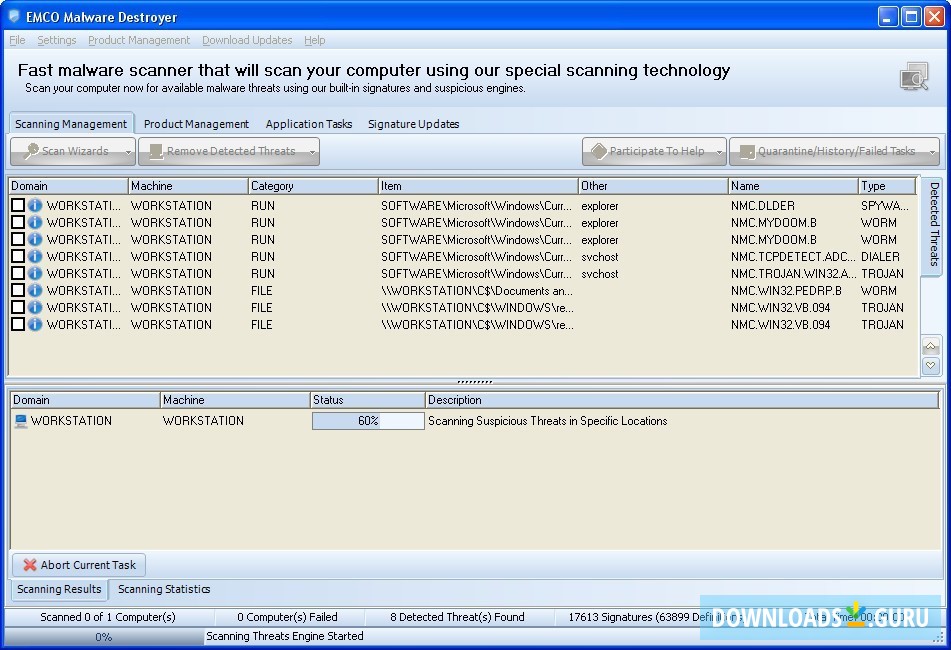
Task: Click the computer icon beside WORKSTATION in the task list
Action: [x=21, y=421]
